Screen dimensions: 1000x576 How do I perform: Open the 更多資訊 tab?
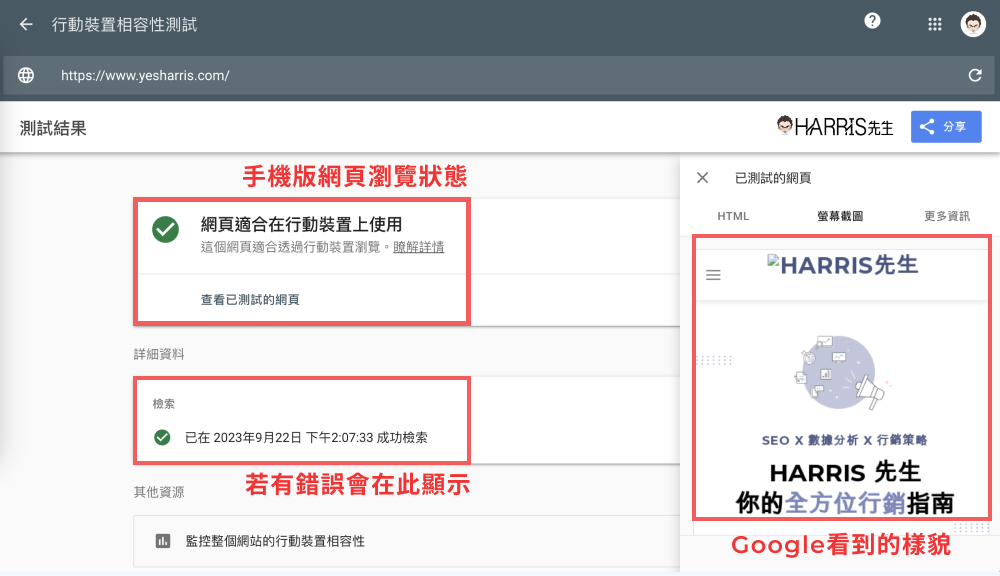(947, 216)
